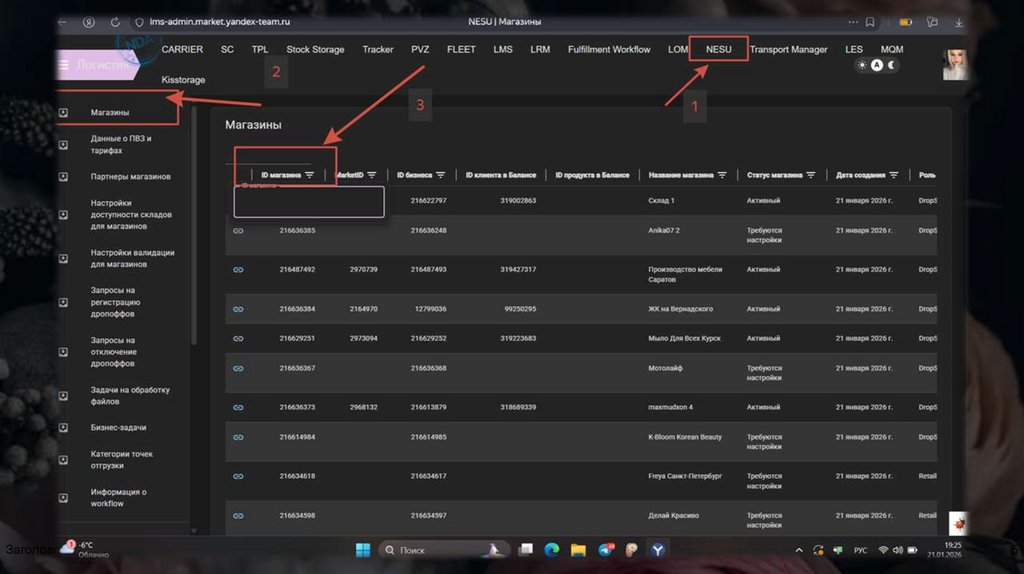Open browser downloads icon
The height and width of the screenshot is (574, 1024).
click(958, 22)
